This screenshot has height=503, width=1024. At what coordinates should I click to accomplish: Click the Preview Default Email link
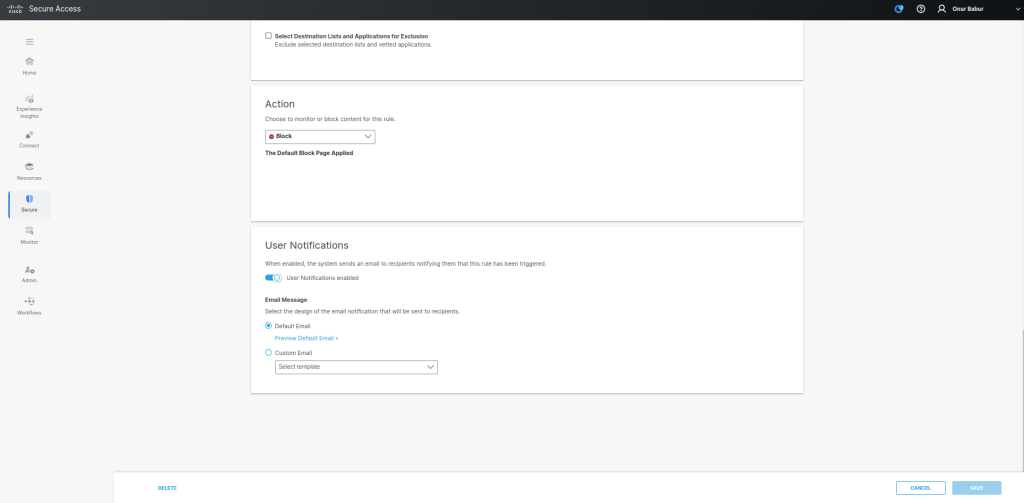(306, 339)
